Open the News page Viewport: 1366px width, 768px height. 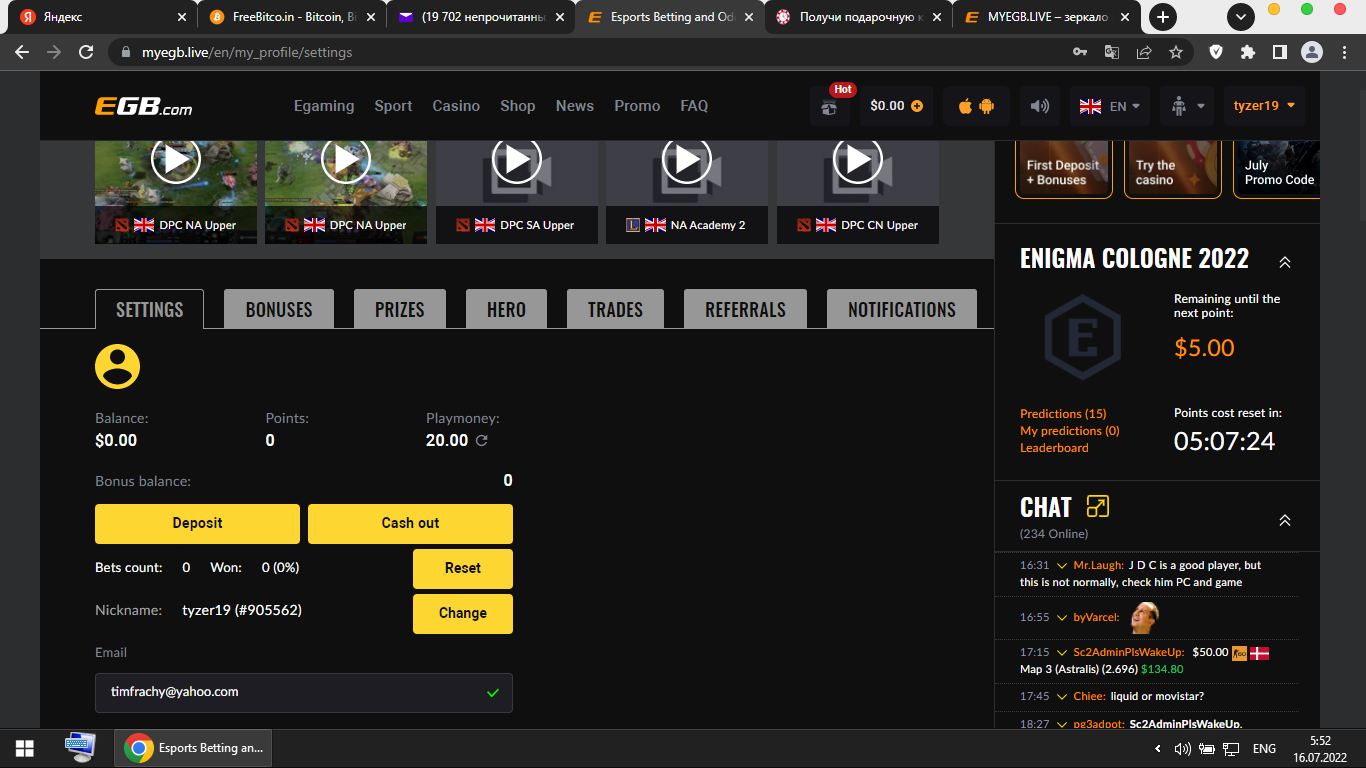(x=575, y=106)
